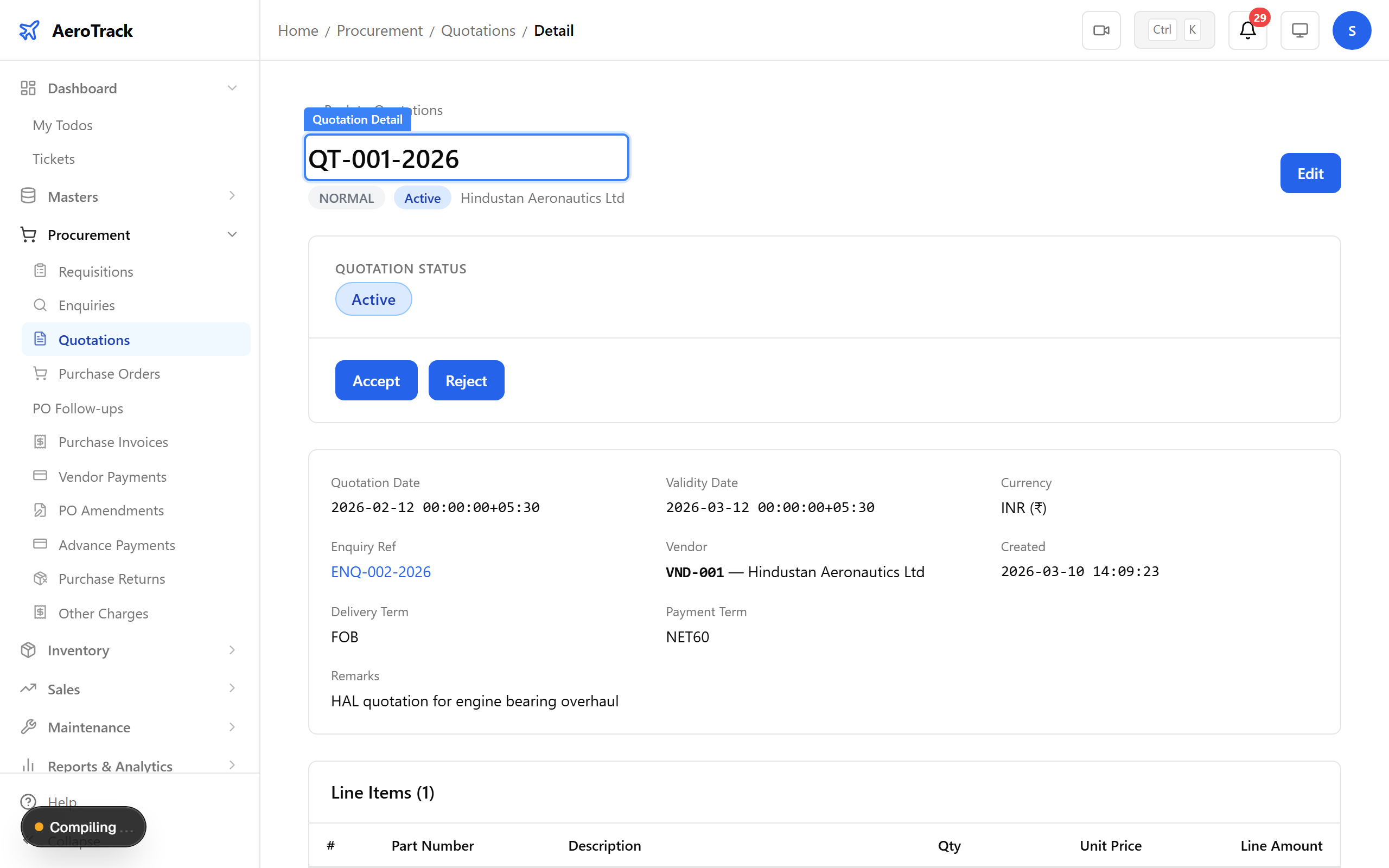
Task: Open Quotations from the sidebar menu
Action: point(94,339)
